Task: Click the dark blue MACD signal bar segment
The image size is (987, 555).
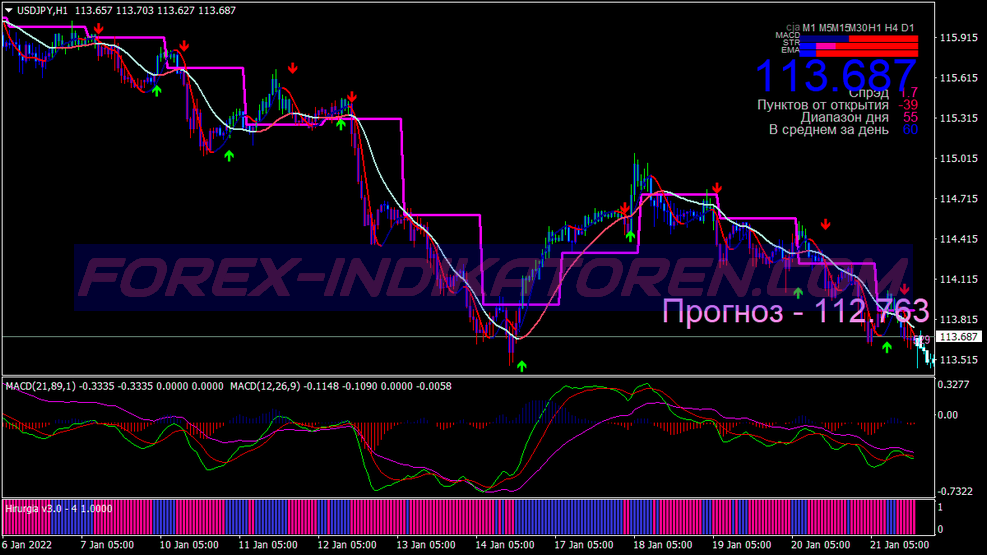Action: coord(824,39)
